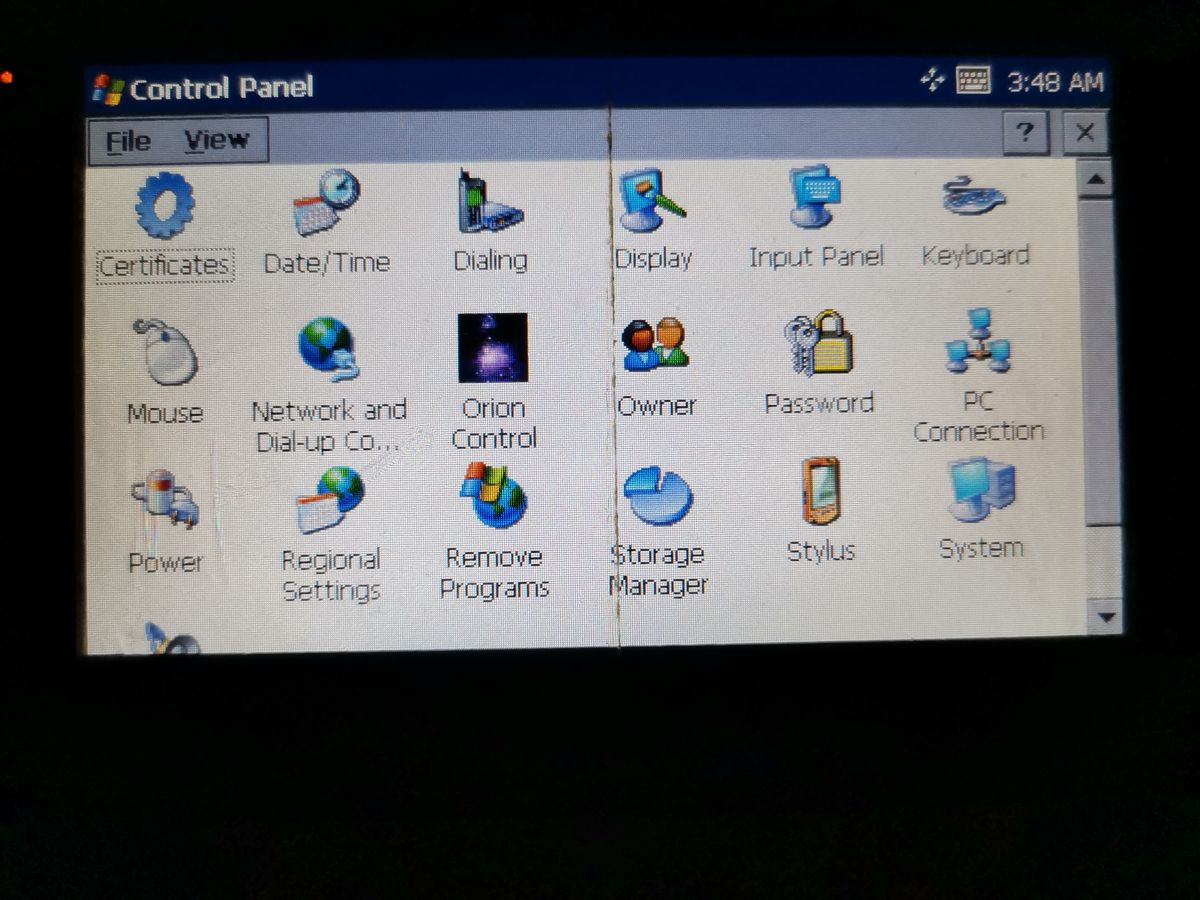Open the File menu
The width and height of the screenshot is (1200, 900).
click(x=129, y=141)
